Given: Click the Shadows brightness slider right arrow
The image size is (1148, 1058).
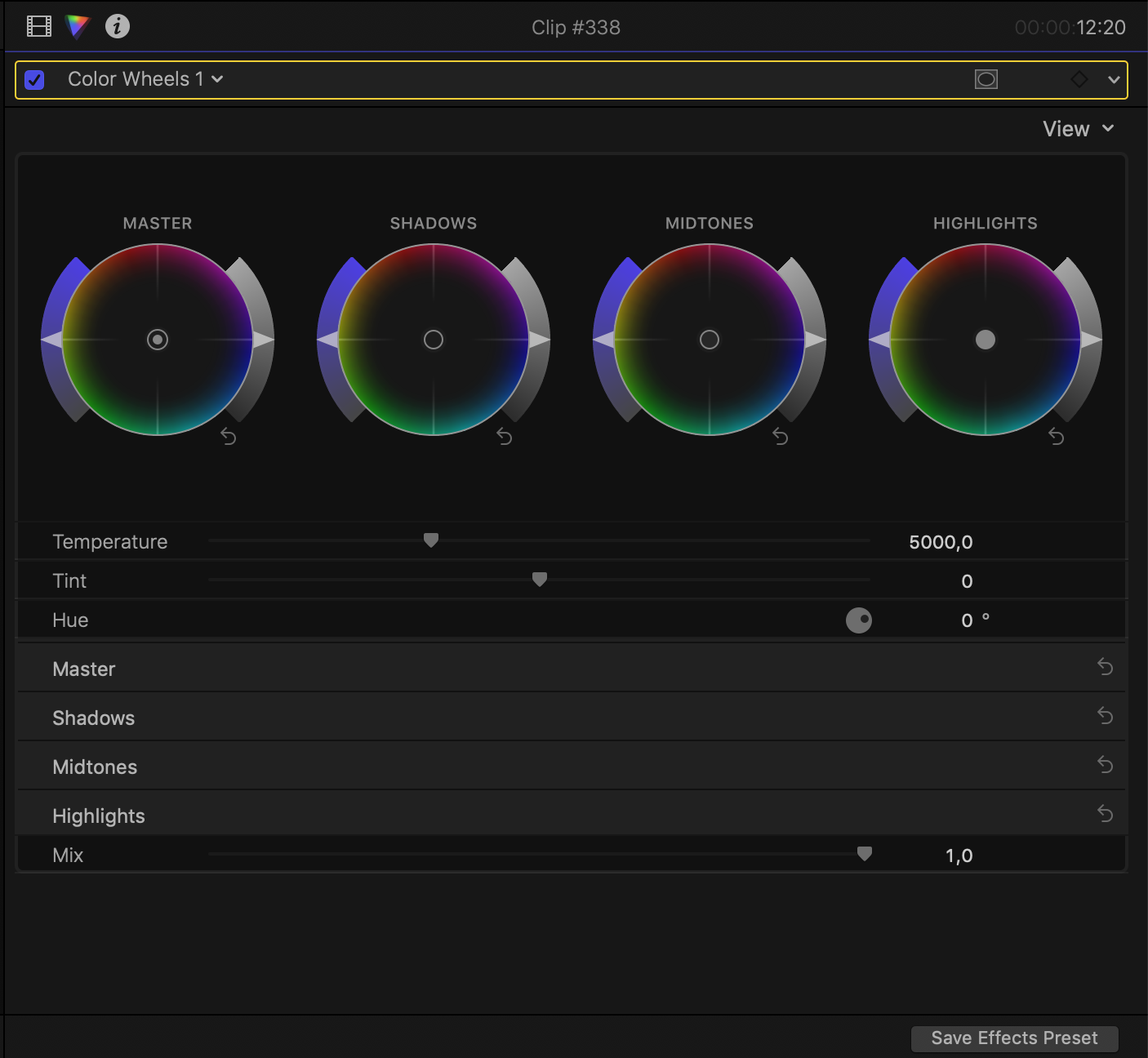Looking at the screenshot, I should click(x=540, y=340).
